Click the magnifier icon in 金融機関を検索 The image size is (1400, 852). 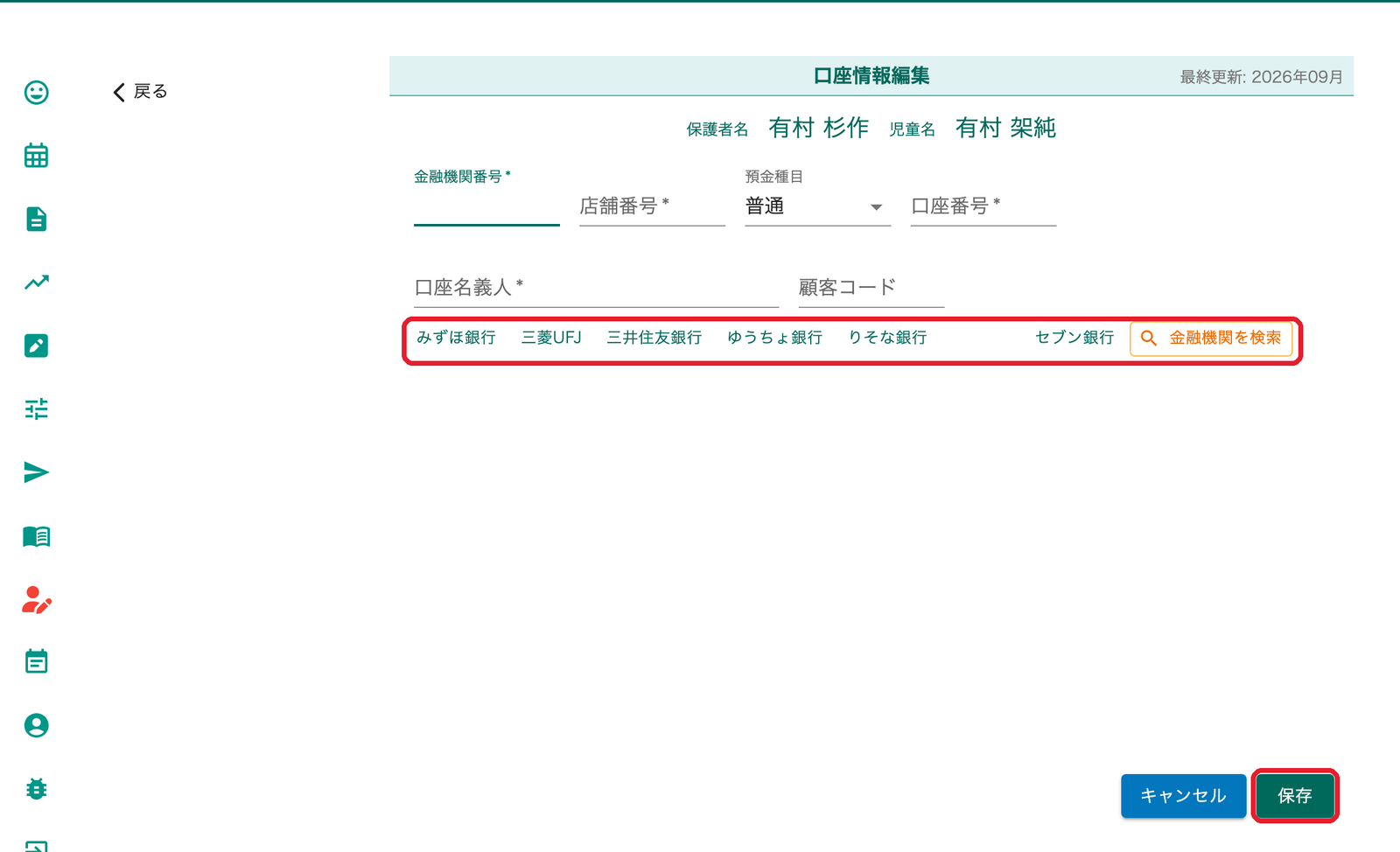(1149, 338)
